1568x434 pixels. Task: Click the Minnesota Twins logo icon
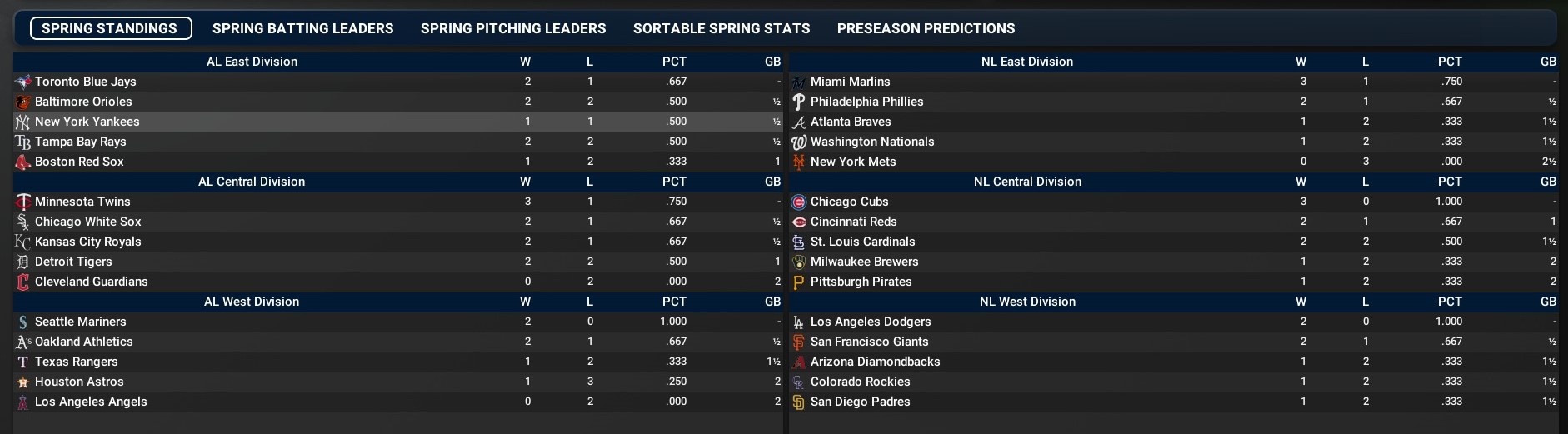pos(22,202)
